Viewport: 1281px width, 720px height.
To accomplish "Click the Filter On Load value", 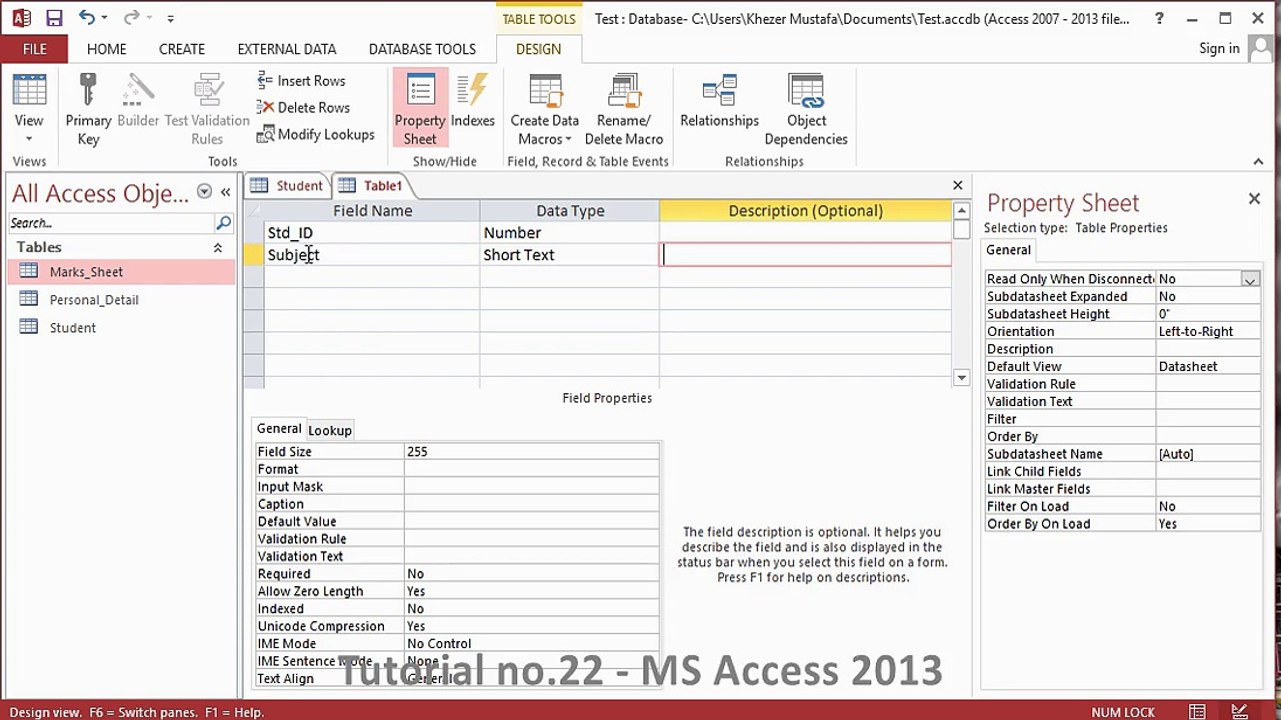I will [x=1208, y=507].
